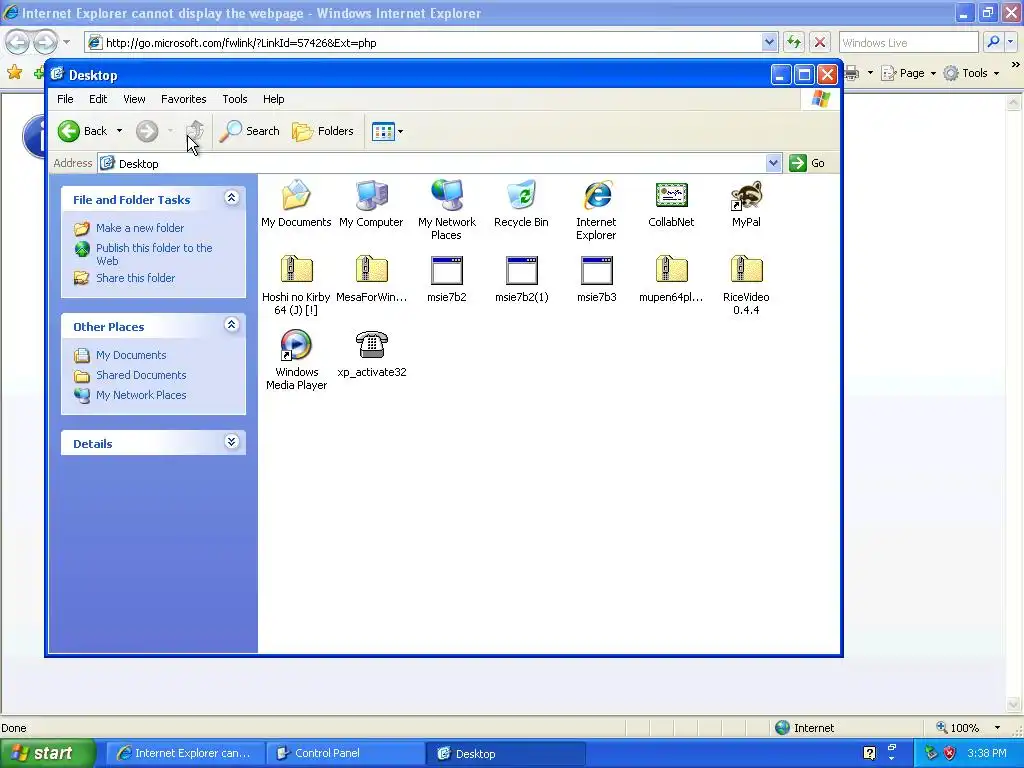Select the msie7b2 file icon
Screen dimensions: 1024x768
pos(447,279)
